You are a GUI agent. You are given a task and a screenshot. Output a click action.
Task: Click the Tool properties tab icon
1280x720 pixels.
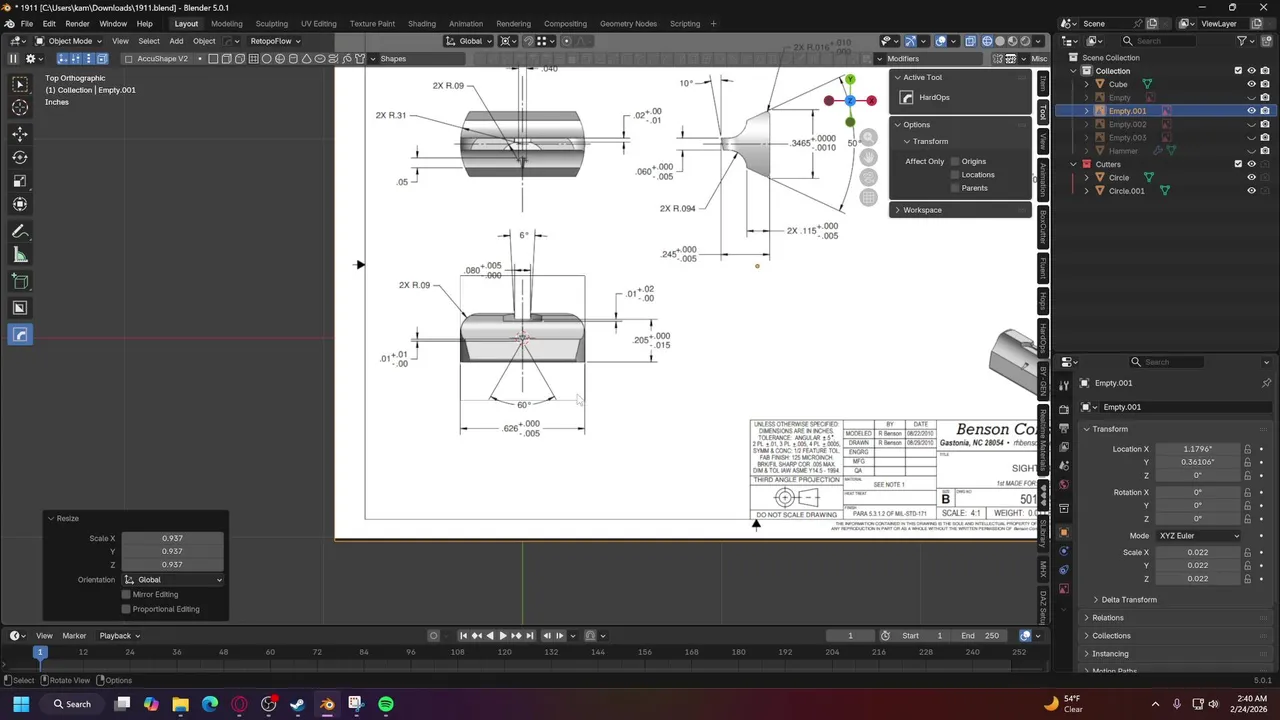tap(1064, 383)
